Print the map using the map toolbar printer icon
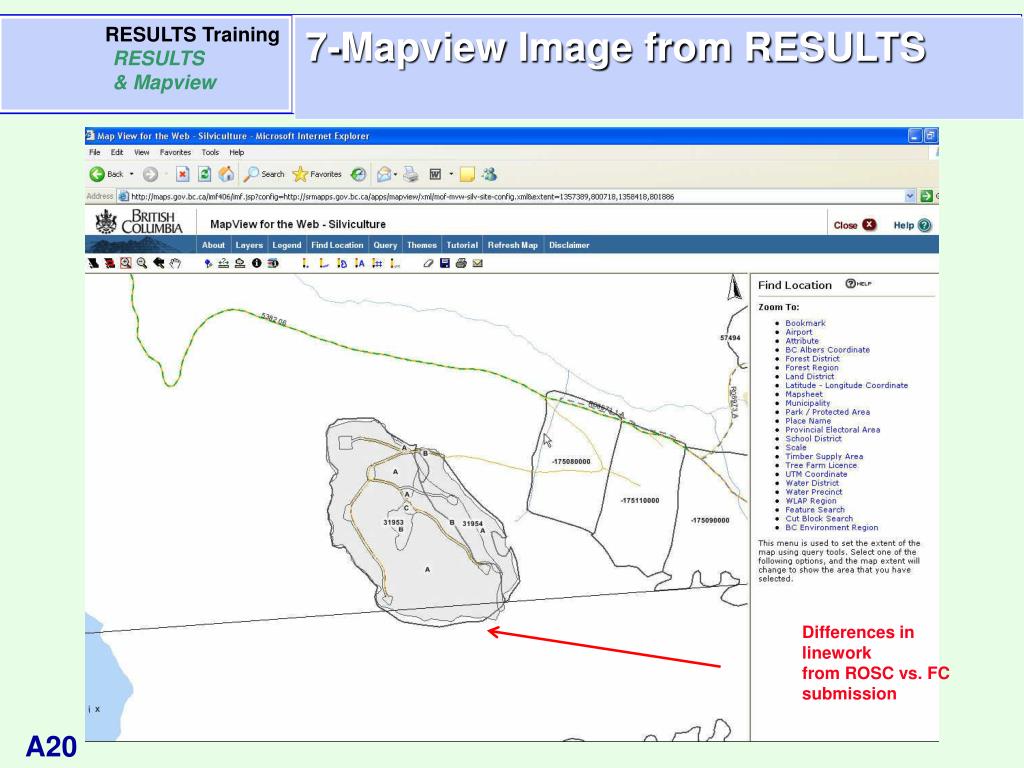Image resolution: width=1024 pixels, height=768 pixels. tap(461, 263)
